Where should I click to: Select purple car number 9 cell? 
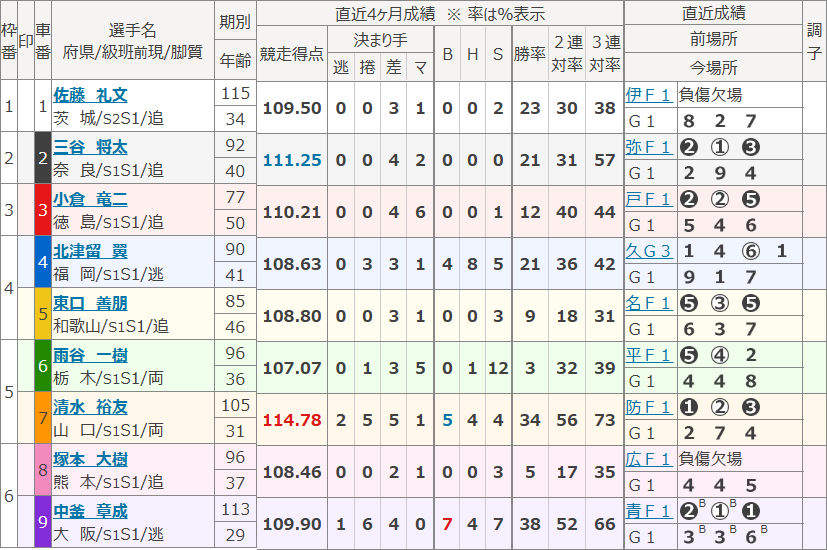(43, 522)
